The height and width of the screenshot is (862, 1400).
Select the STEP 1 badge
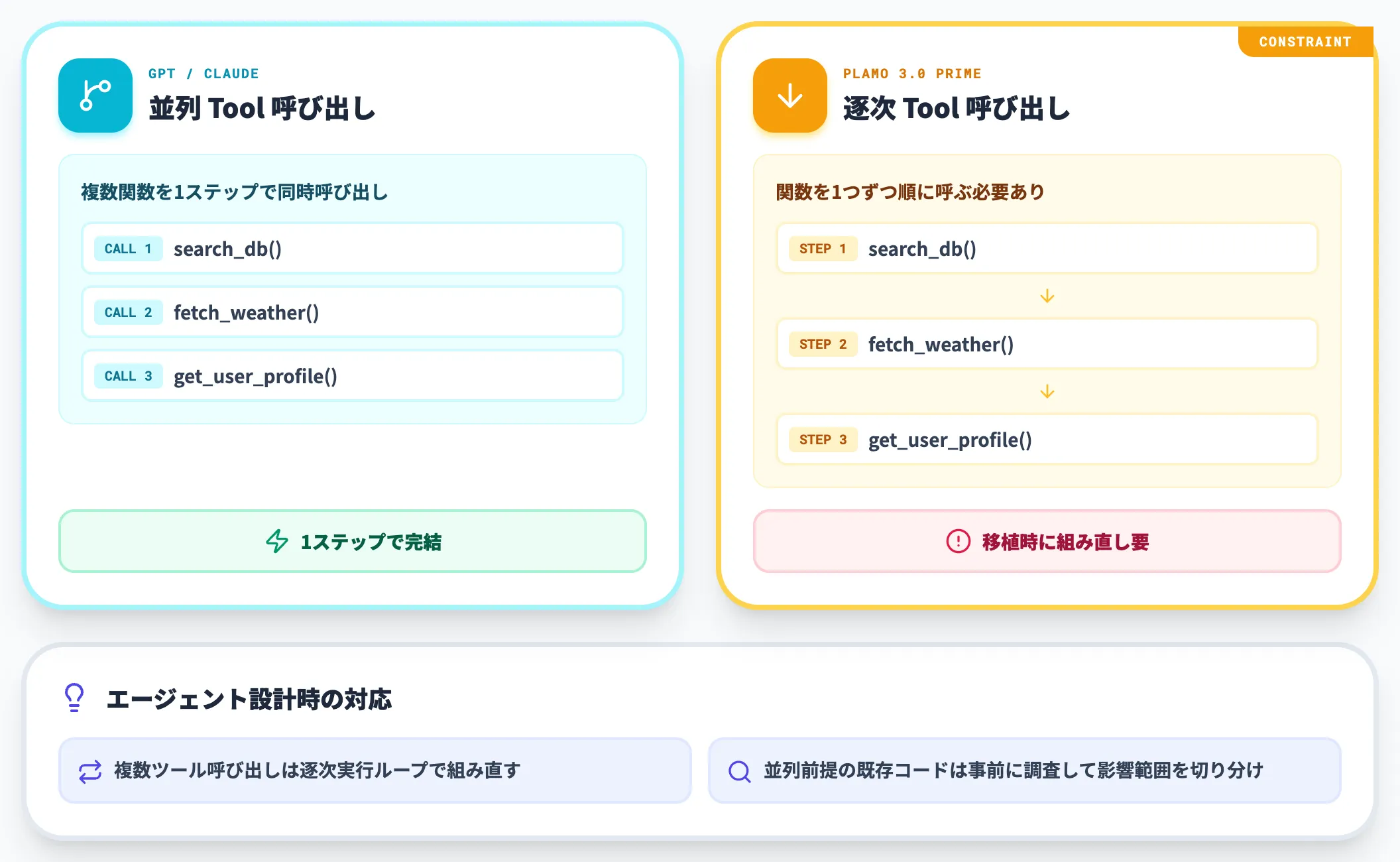pos(823,249)
